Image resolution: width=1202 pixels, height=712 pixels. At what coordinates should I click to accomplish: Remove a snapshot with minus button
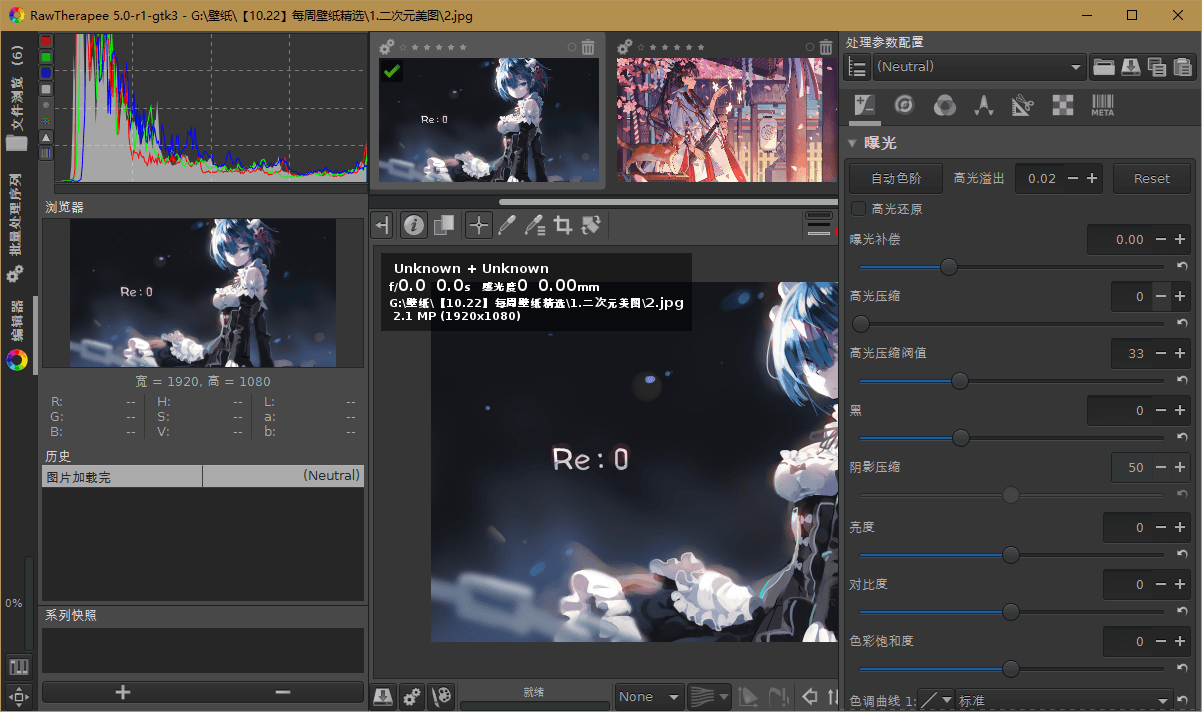(x=283, y=692)
